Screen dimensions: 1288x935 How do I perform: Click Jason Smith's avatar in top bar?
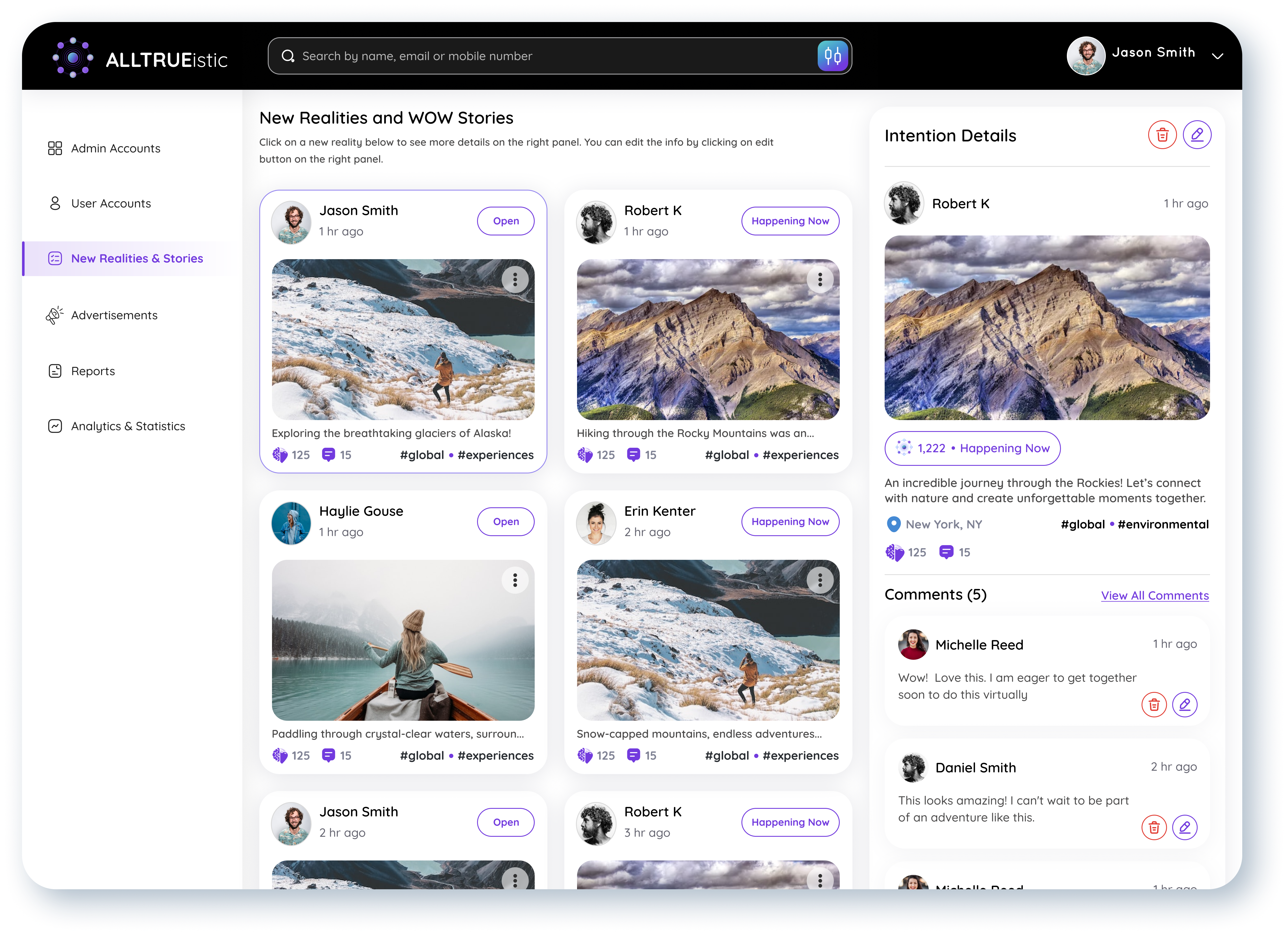point(1085,56)
